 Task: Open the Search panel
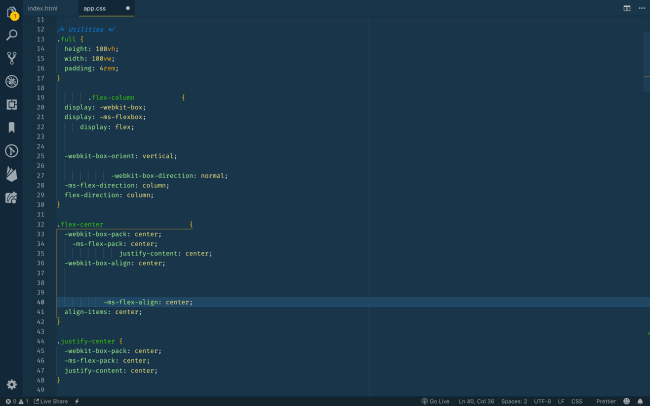pos(12,35)
